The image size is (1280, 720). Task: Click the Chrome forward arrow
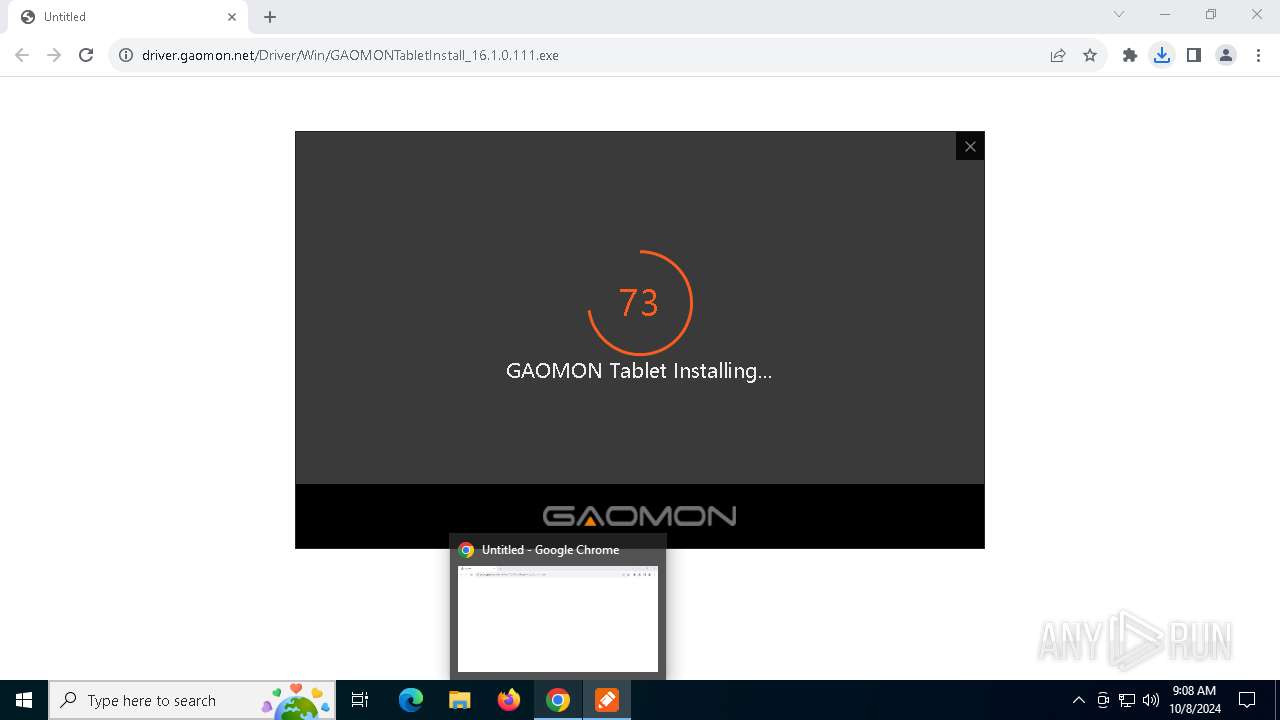pos(54,55)
